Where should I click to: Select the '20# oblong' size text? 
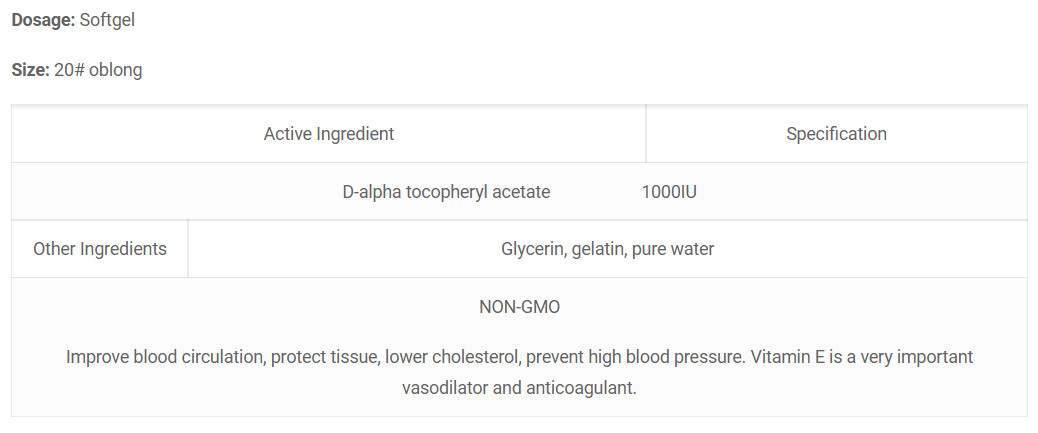tap(98, 70)
